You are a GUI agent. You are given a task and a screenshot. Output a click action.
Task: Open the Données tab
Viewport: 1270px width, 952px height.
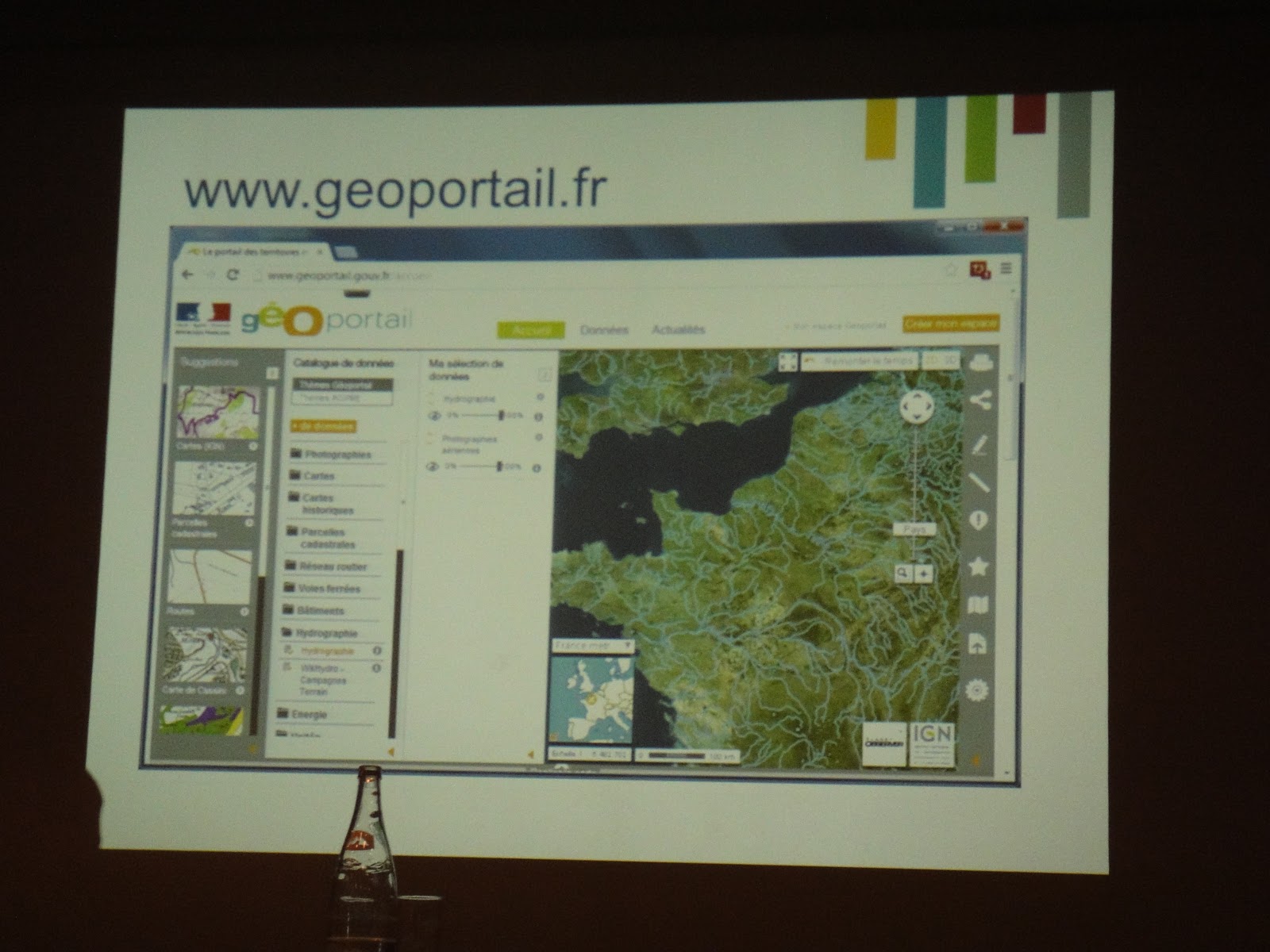point(604,330)
